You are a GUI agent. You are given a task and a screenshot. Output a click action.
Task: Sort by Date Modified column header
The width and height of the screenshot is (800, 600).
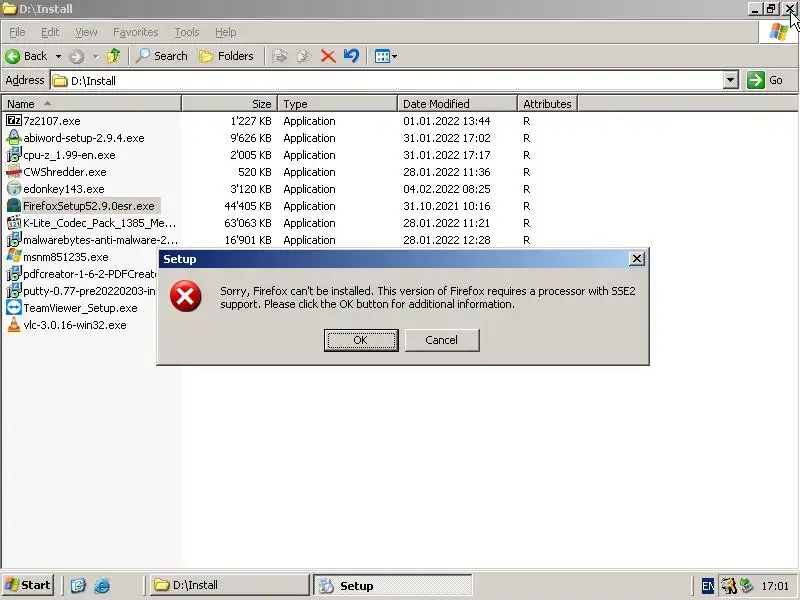click(457, 104)
